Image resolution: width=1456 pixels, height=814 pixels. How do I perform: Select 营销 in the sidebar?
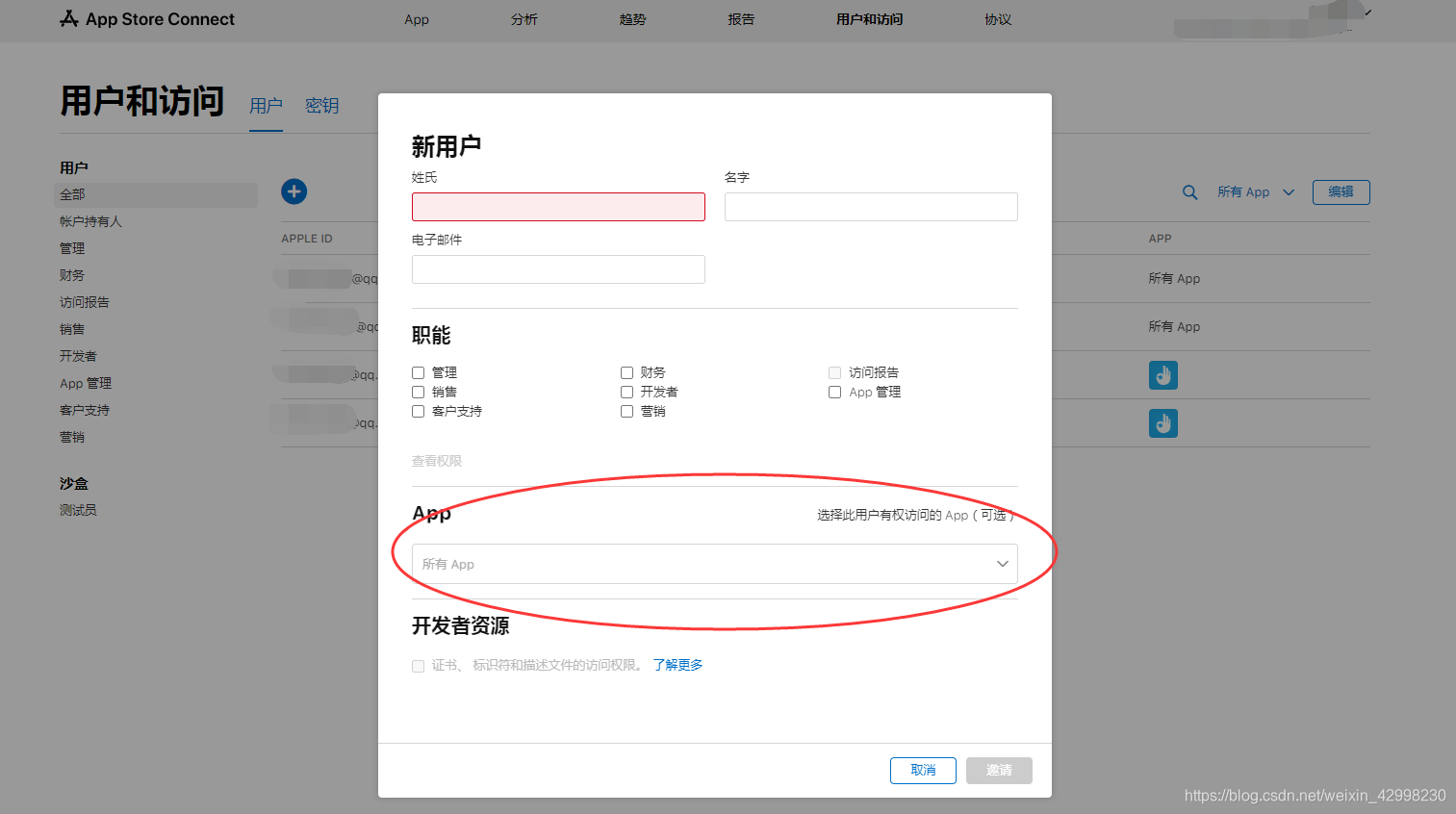pyautogui.click(x=72, y=437)
